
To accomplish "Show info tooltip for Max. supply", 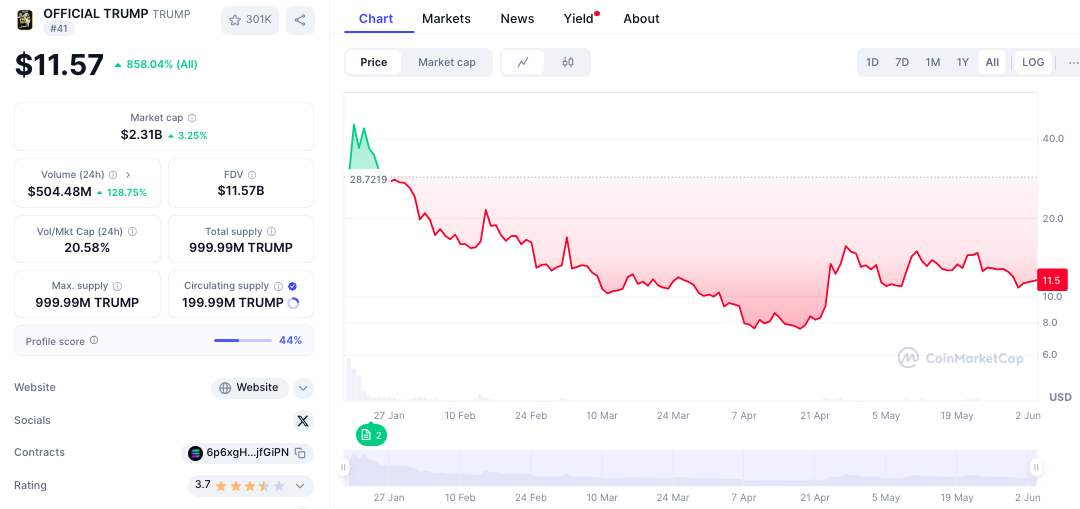I will point(117,286).
